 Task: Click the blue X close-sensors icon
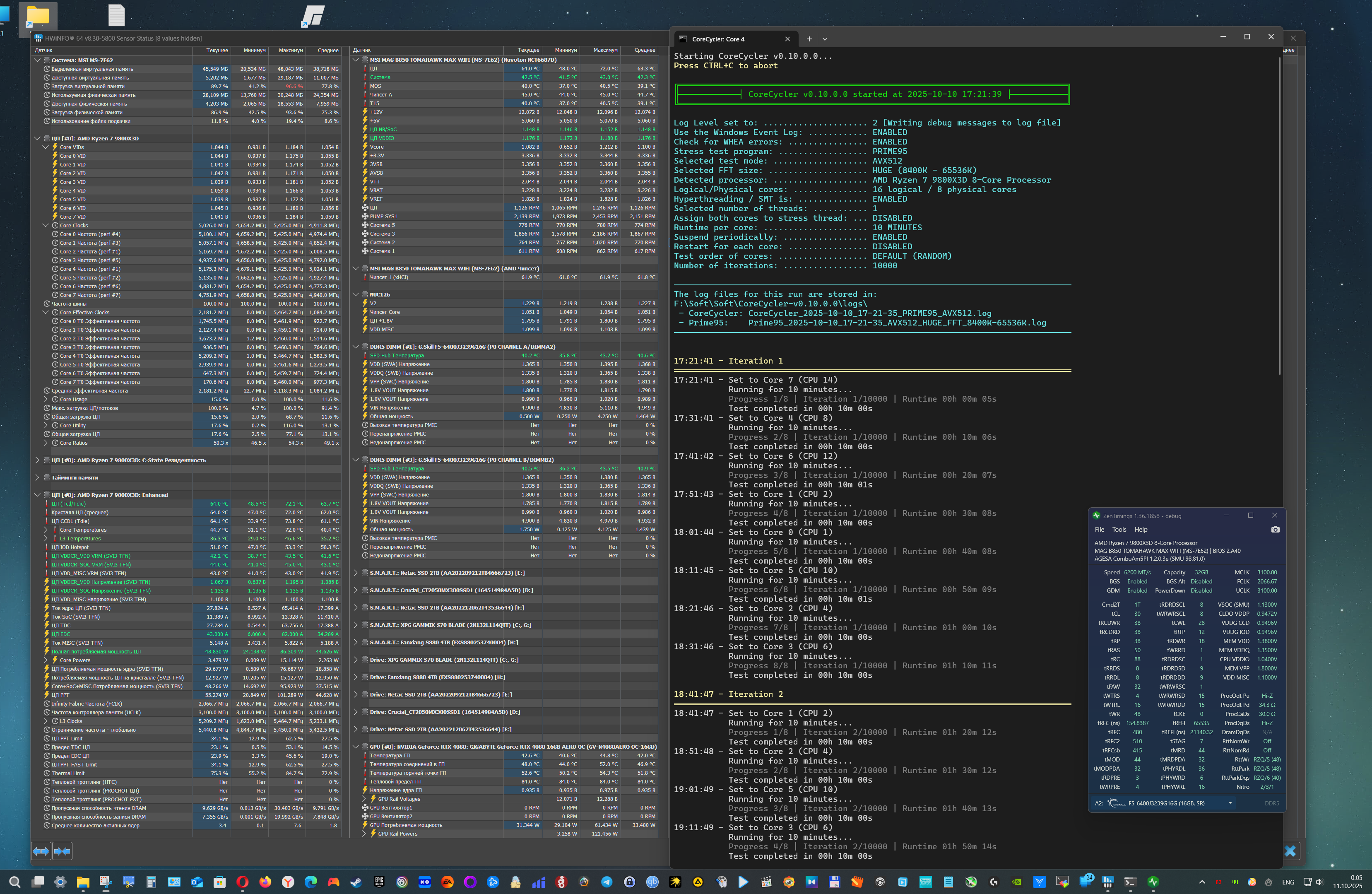pos(1290,851)
